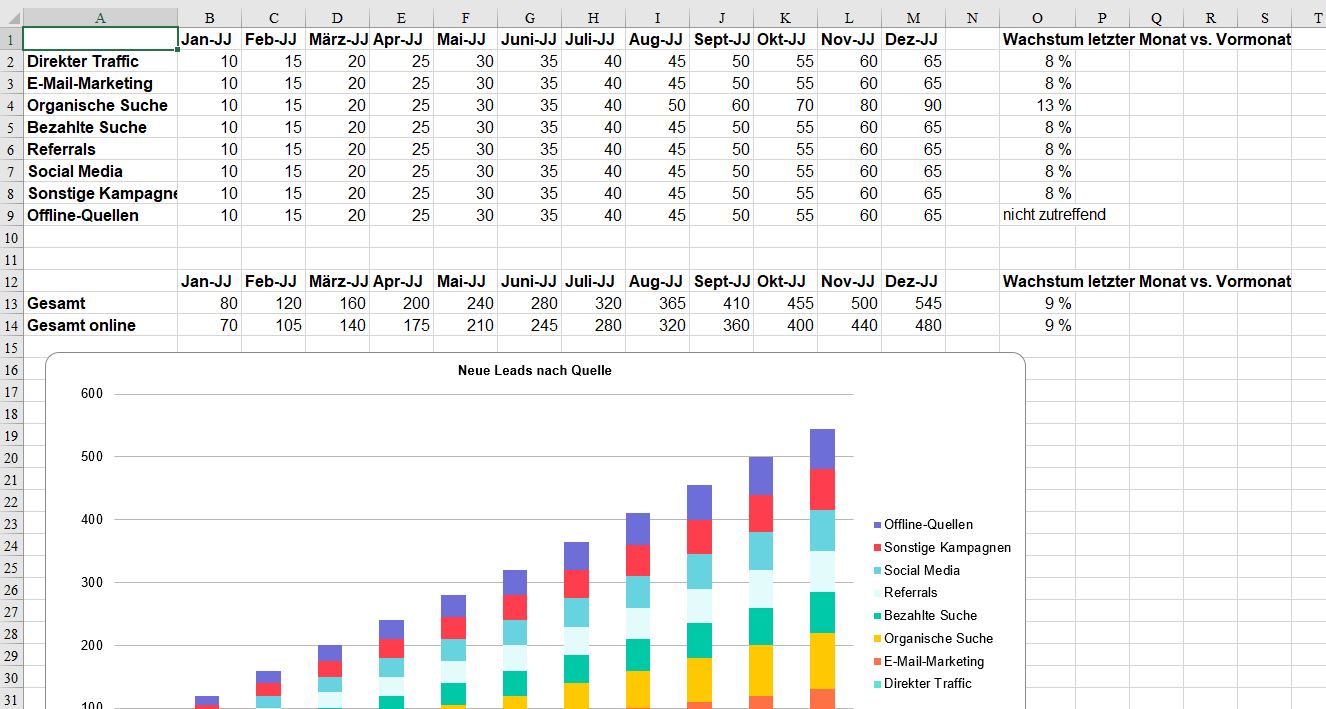Click the row 13 header
The width and height of the screenshot is (1326, 709).
click(x=11, y=303)
